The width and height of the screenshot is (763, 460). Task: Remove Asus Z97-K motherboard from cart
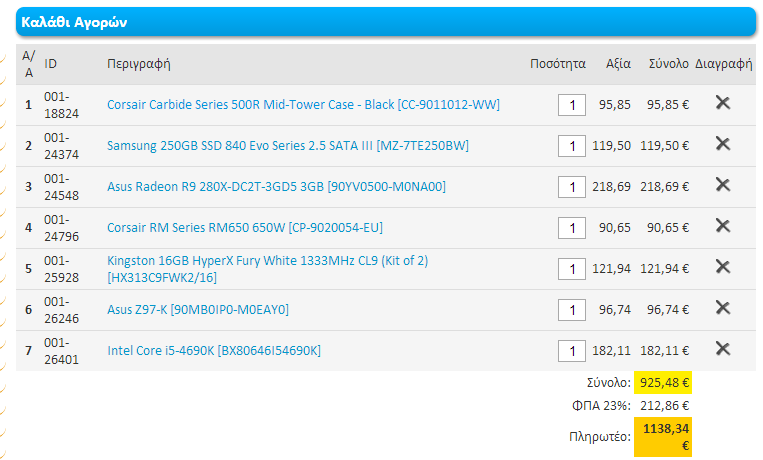(723, 308)
